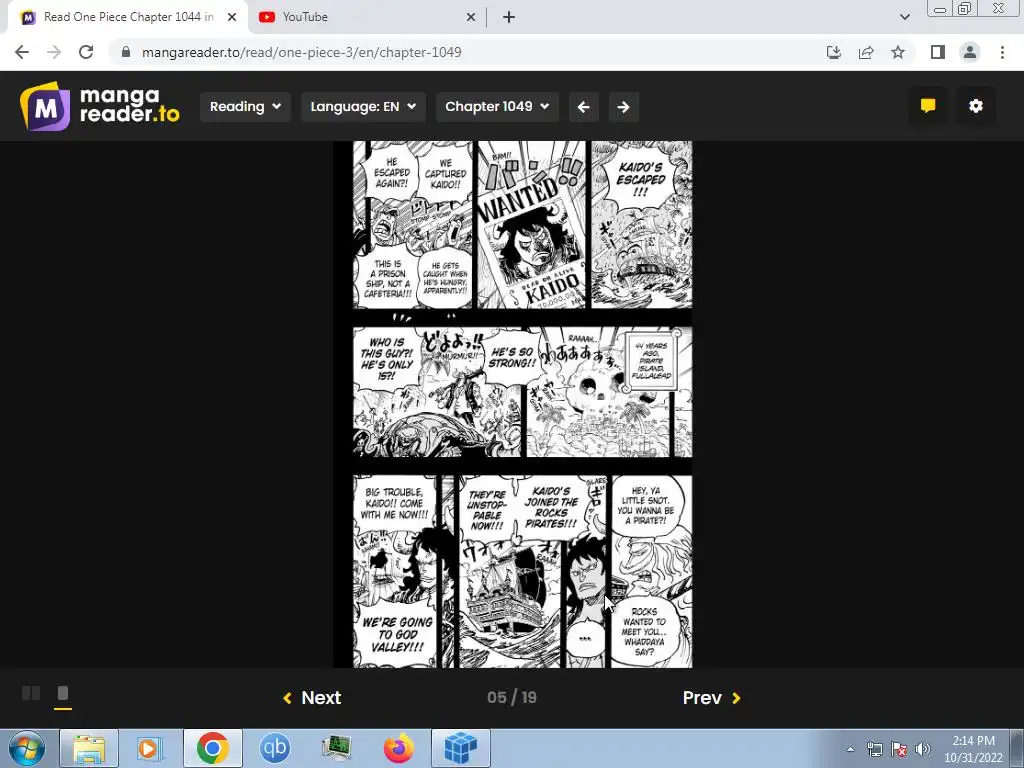This screenshot has height=768, width=1024.
Task: Open qBittorrent from taskbar
Action: coord(275,748)
